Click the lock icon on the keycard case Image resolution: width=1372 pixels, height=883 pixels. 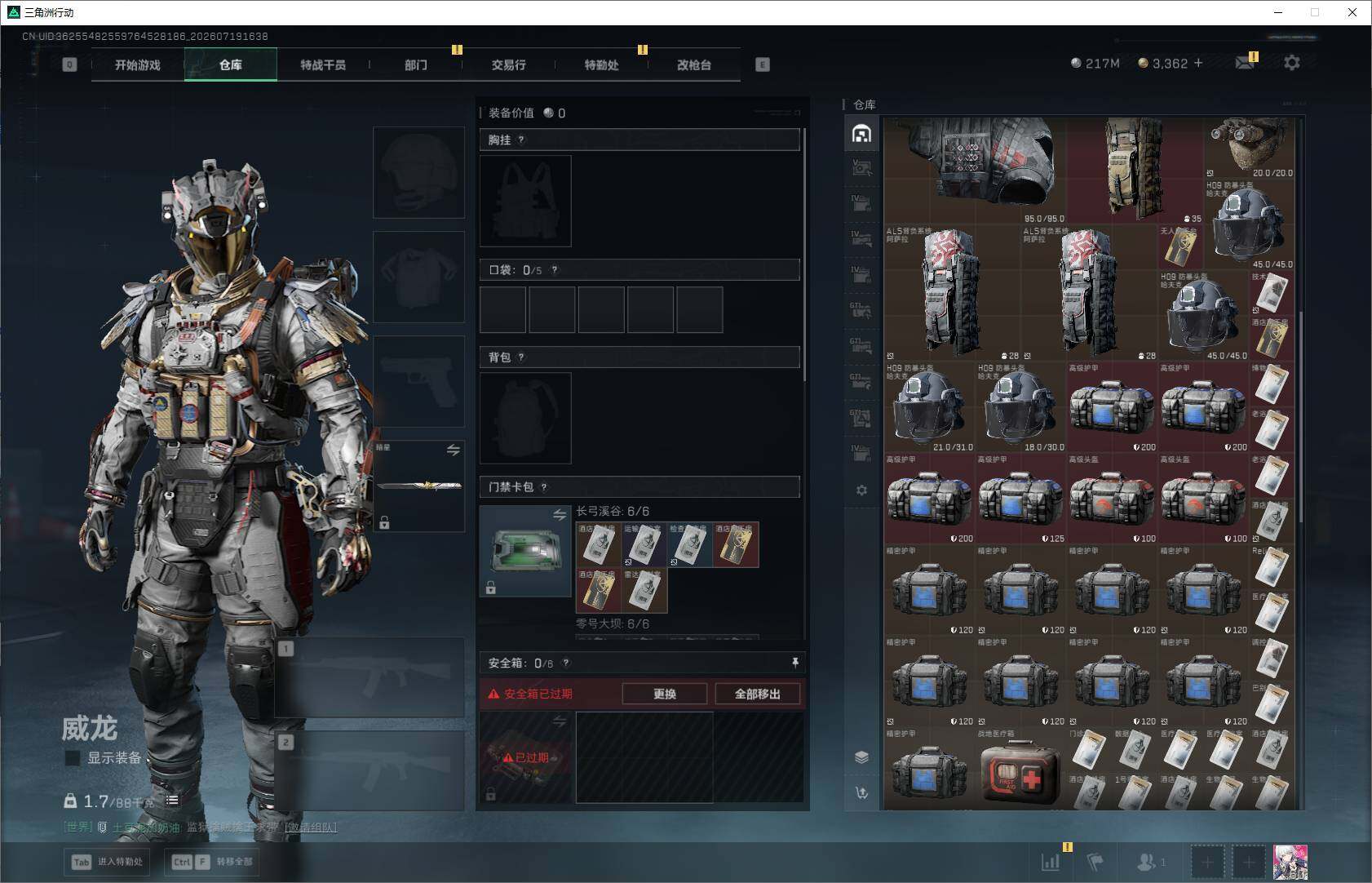490,588
